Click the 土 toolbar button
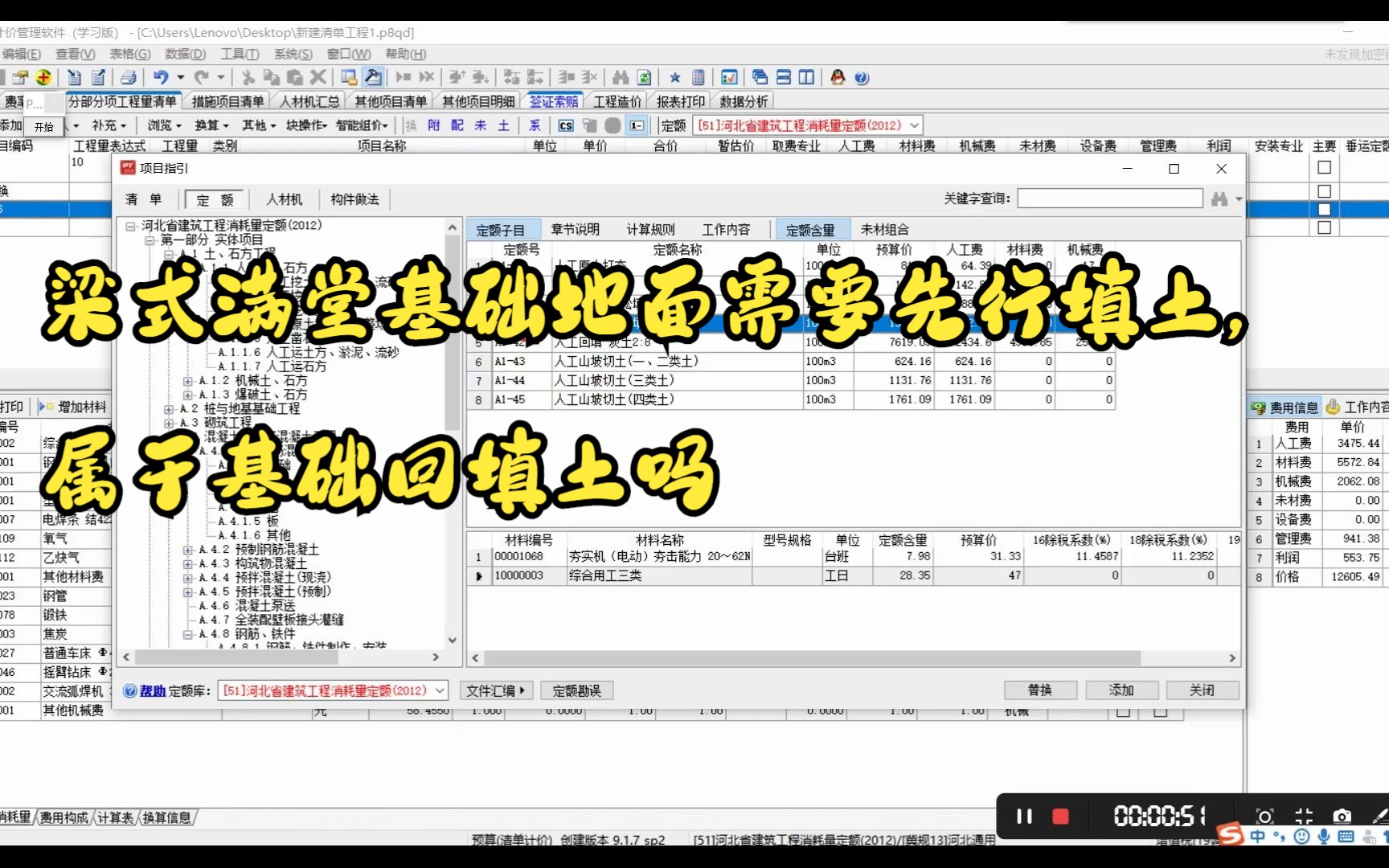 tap(504, 125)
